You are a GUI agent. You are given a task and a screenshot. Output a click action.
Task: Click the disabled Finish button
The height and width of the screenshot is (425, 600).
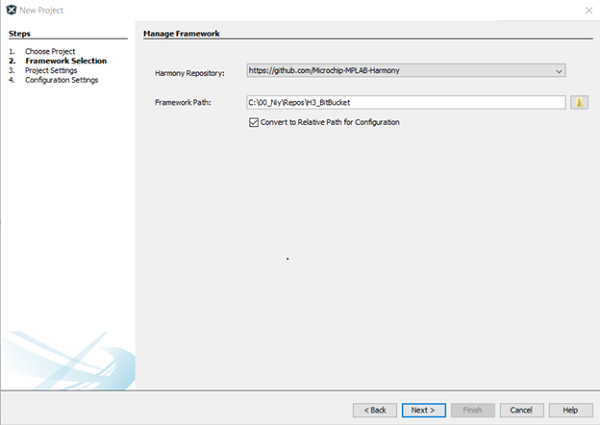[473, 410]
